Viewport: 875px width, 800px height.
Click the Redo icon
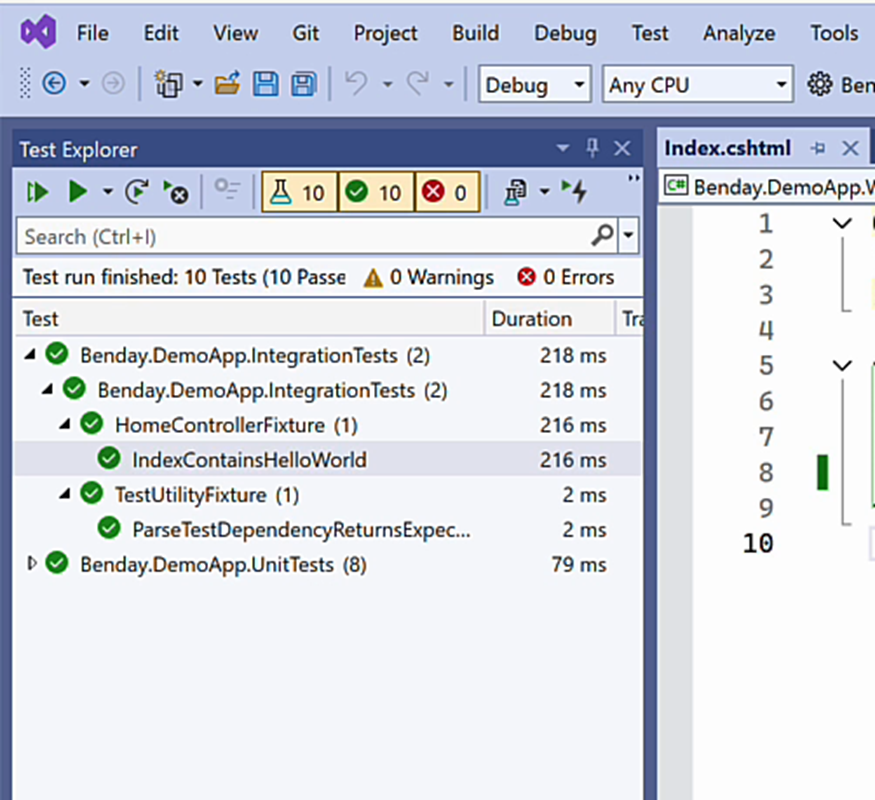point(417,84)
